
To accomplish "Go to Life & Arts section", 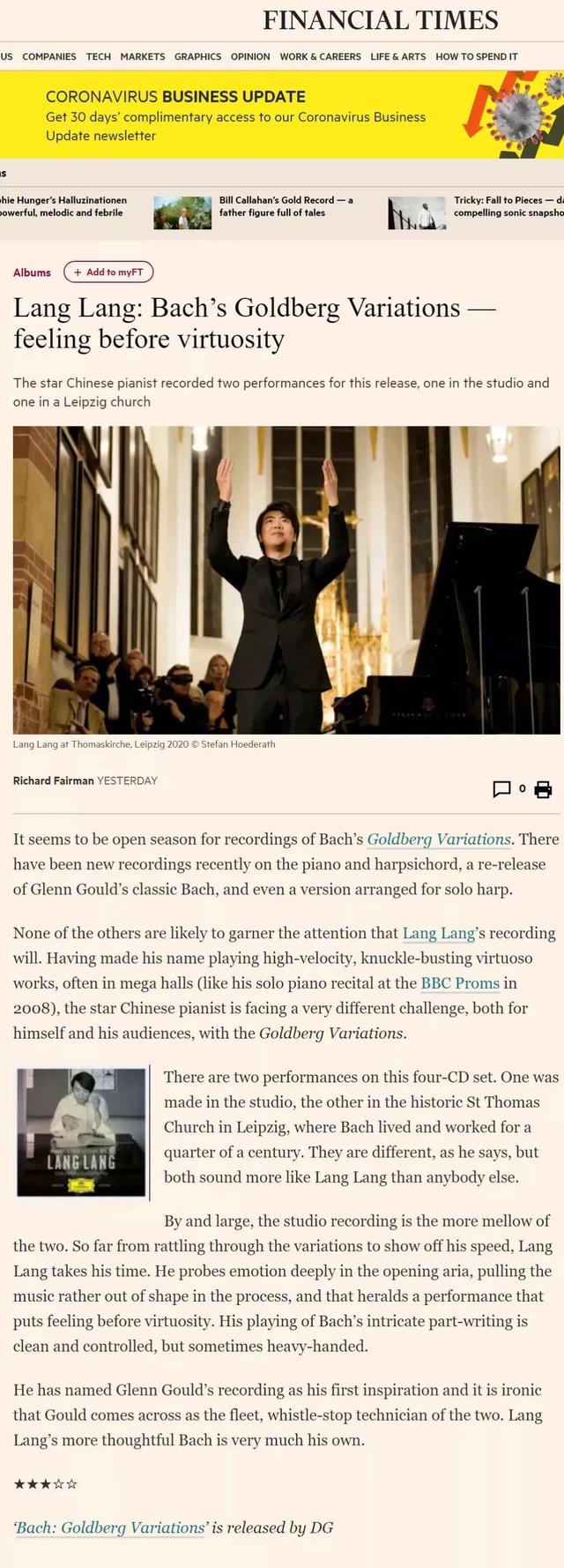I will pos(398,56).
